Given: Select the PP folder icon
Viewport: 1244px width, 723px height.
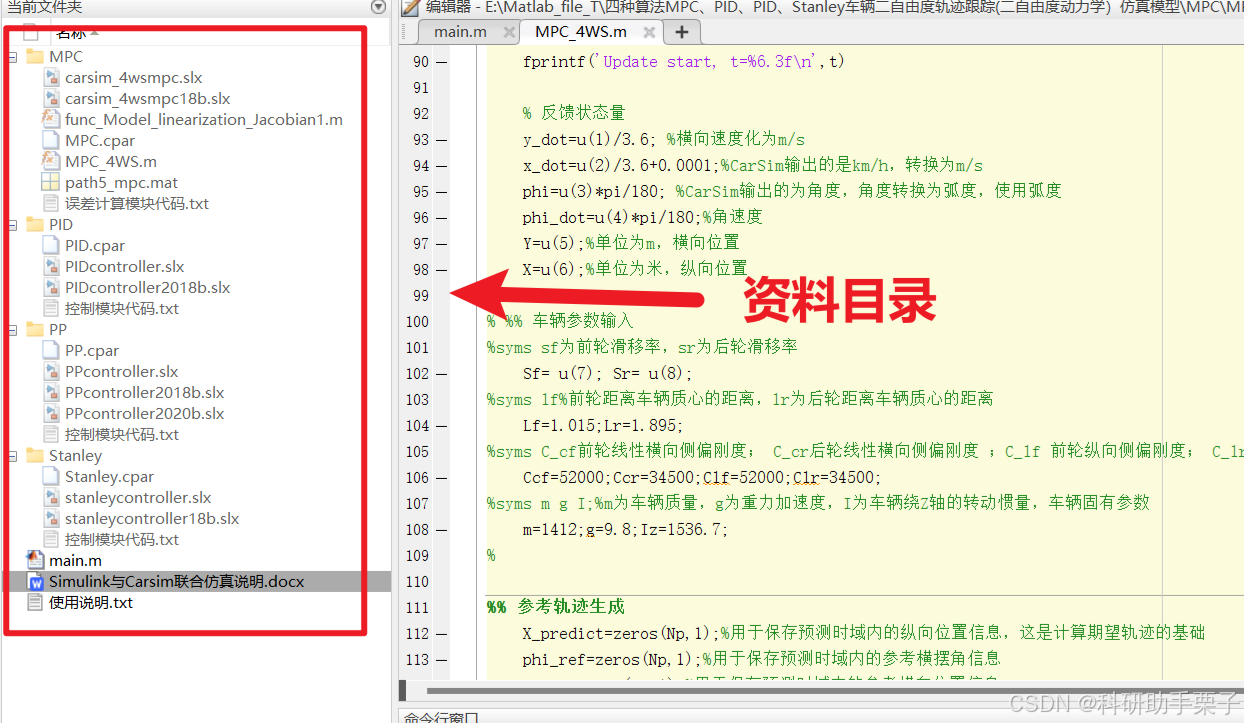Looking at the screenshot, I should 35,329.
